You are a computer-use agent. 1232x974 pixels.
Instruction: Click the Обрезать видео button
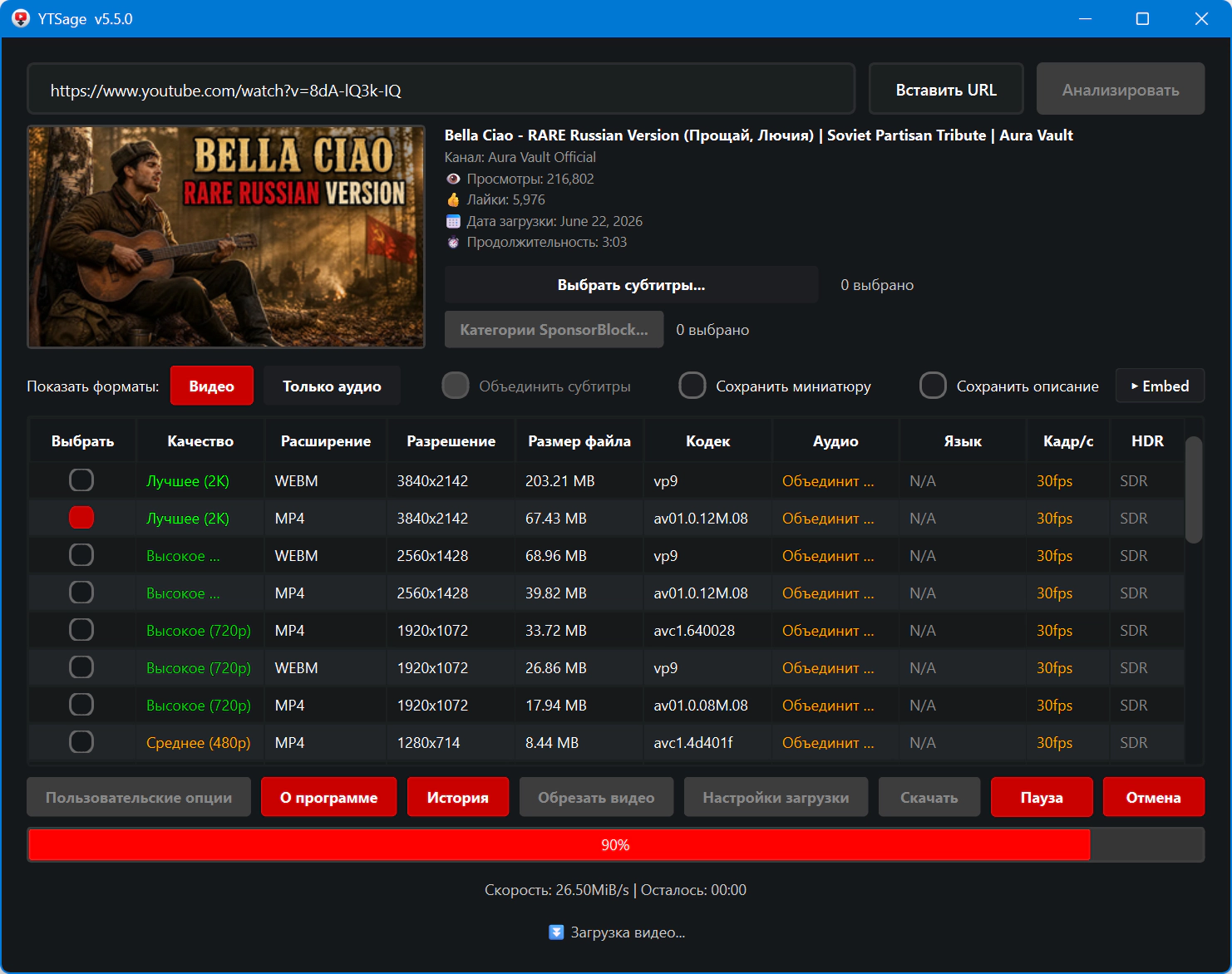click(x=596, y=797)
